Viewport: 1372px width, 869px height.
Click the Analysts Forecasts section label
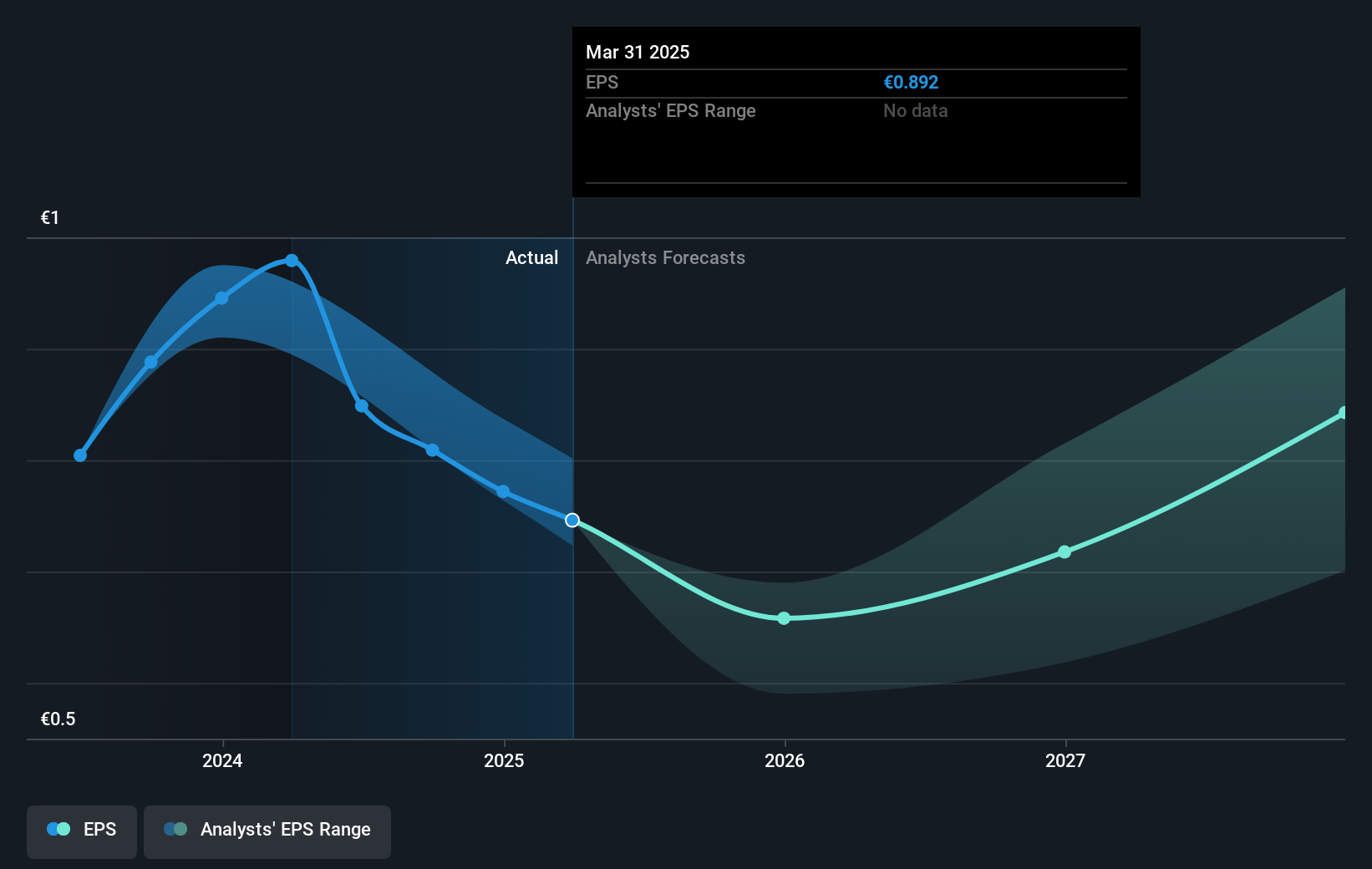click(x=665, y=258)
